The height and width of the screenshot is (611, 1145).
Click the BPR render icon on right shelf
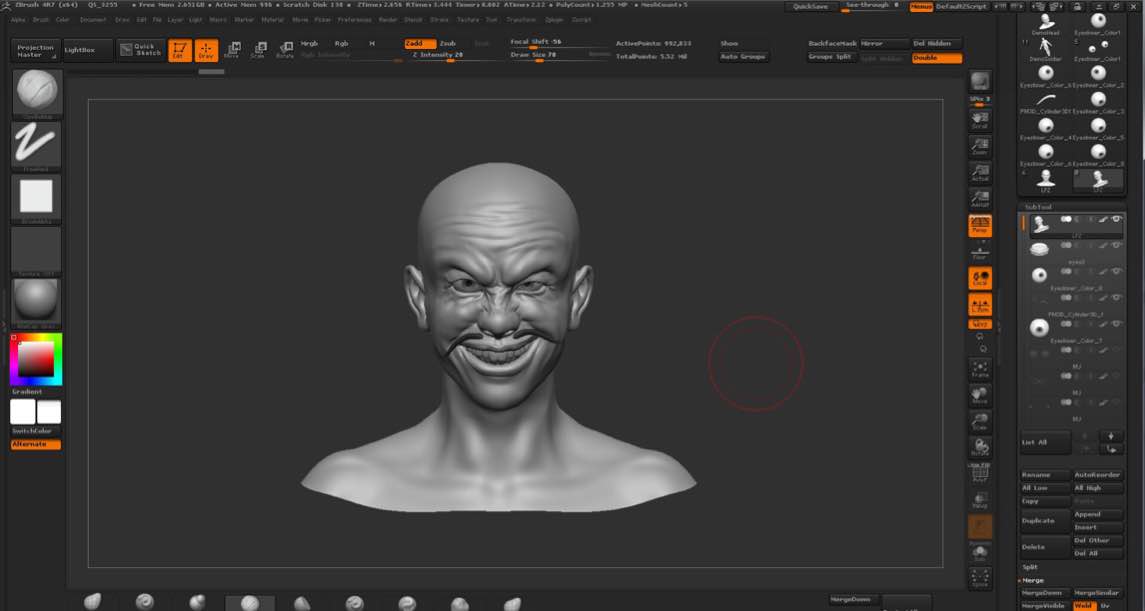[980, 81]
